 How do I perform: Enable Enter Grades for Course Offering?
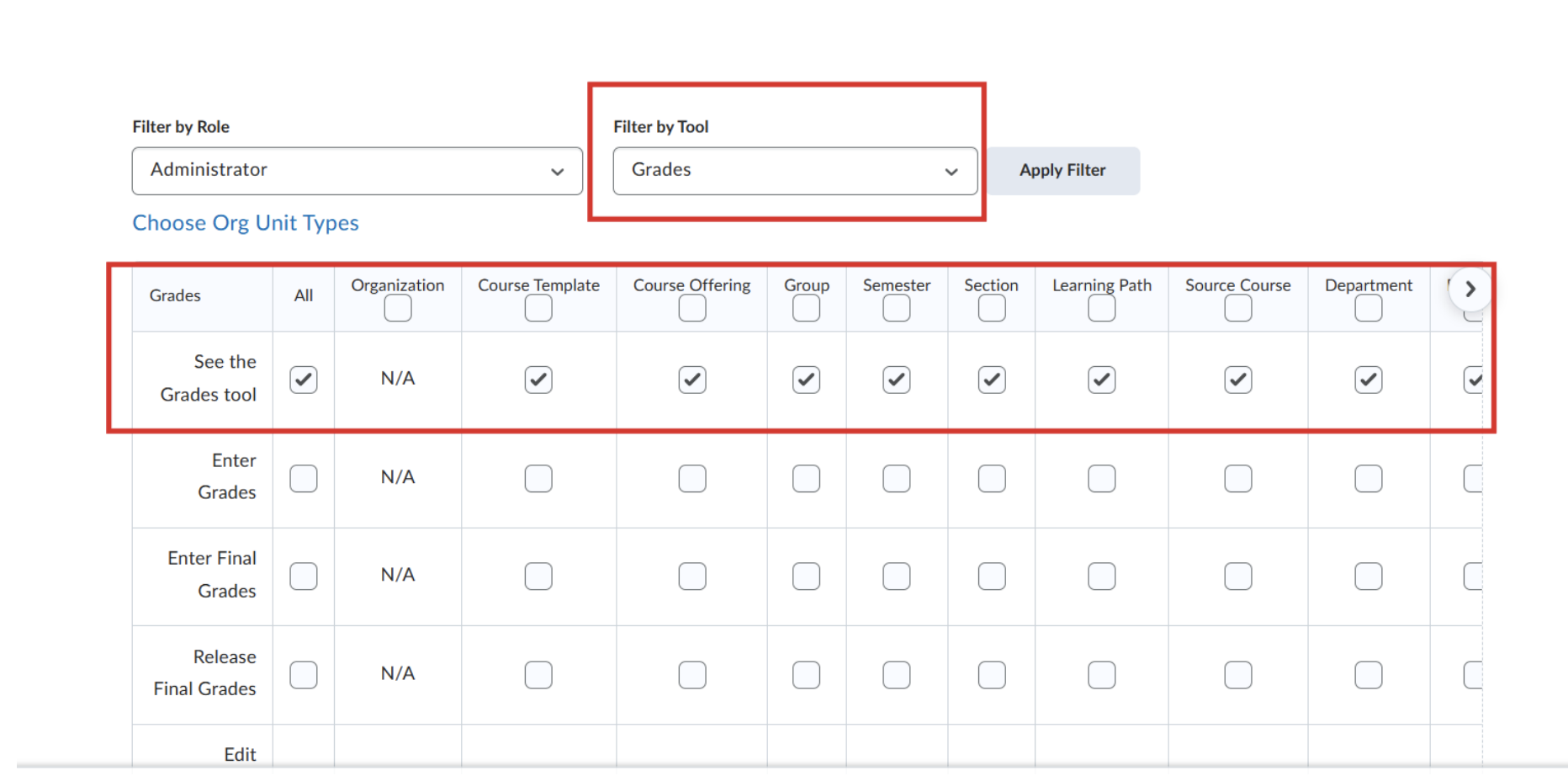click(x=692, y=479)
